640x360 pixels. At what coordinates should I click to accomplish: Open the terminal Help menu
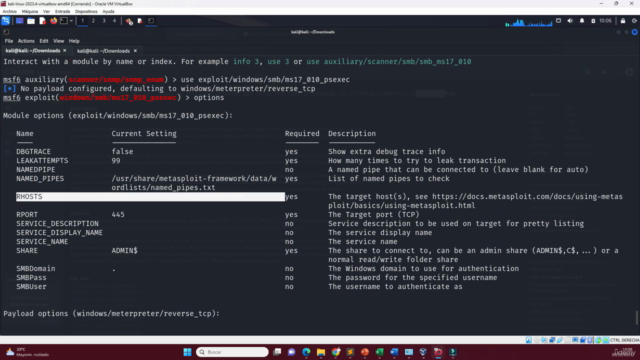pos(74,41)
